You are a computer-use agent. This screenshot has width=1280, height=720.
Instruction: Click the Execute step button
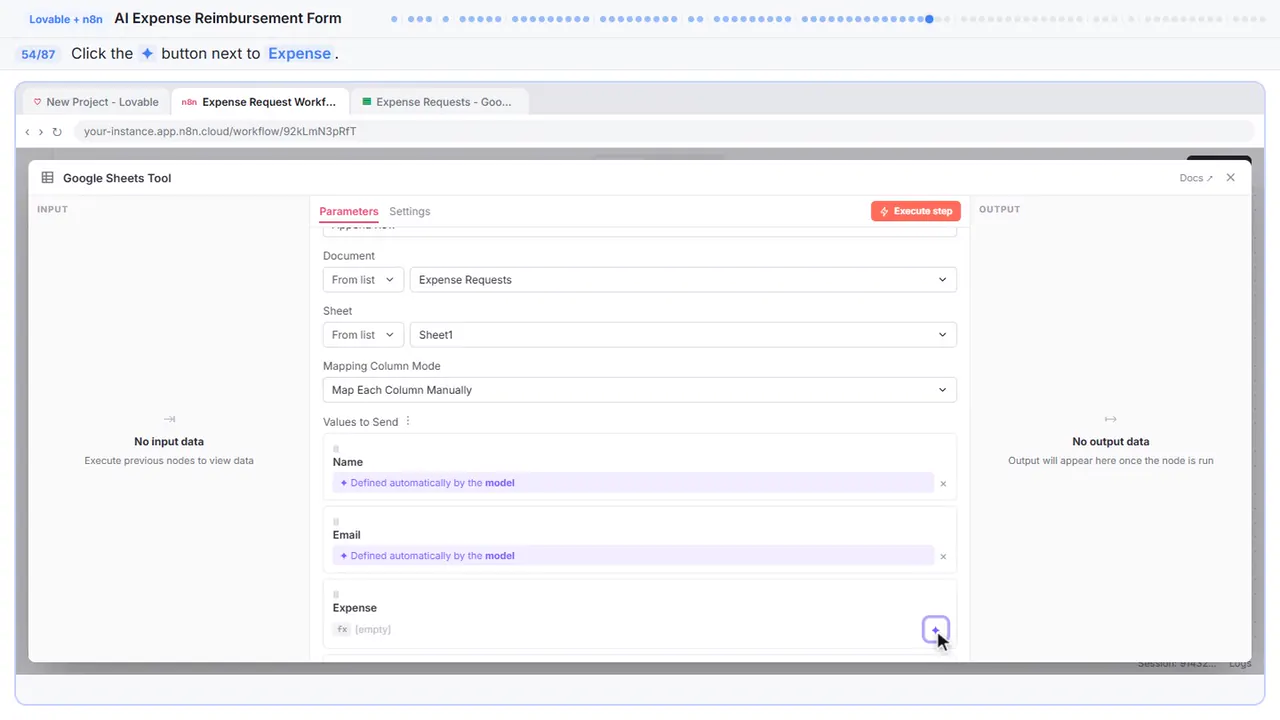point(916,212)
